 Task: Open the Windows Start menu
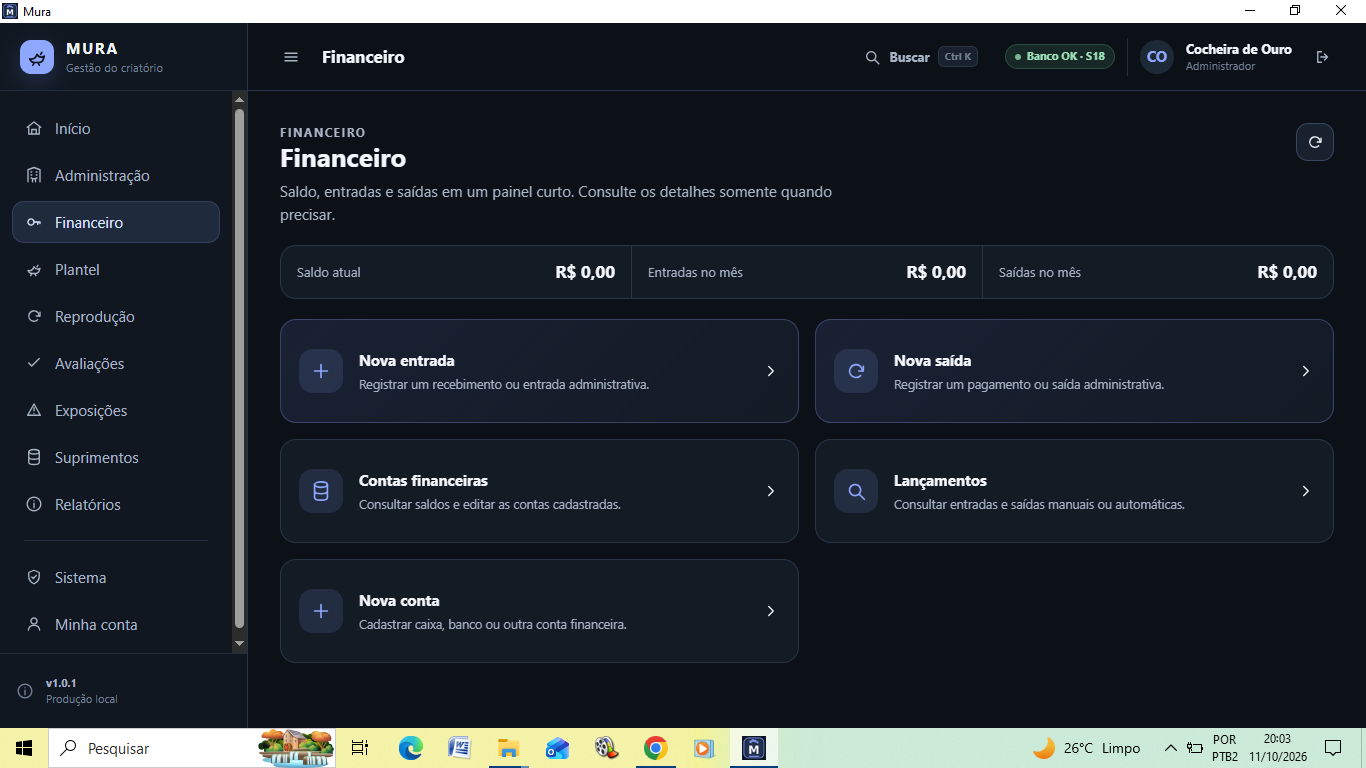tap(23, 748)
